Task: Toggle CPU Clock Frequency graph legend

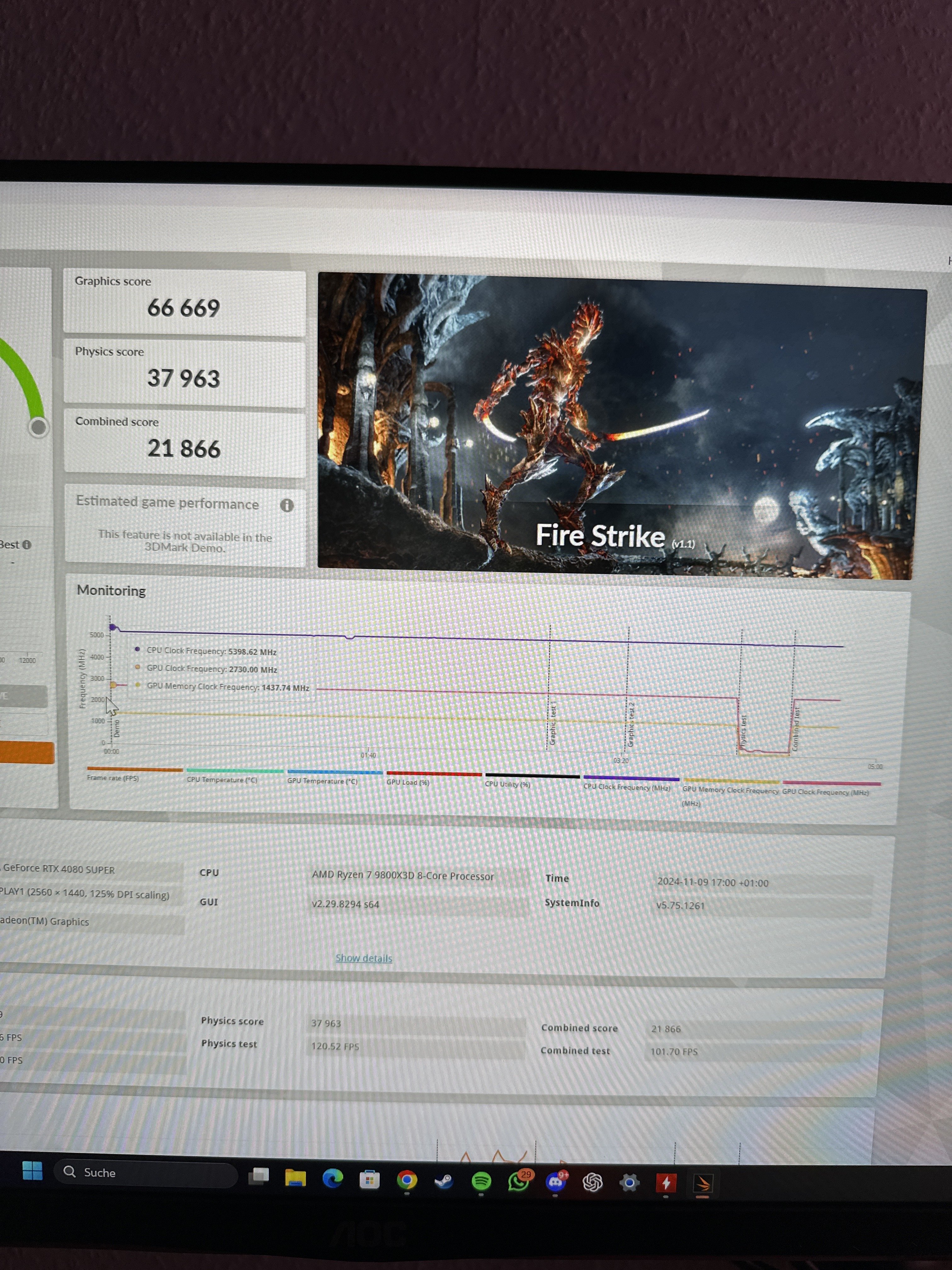Action: tap(626, 787)
